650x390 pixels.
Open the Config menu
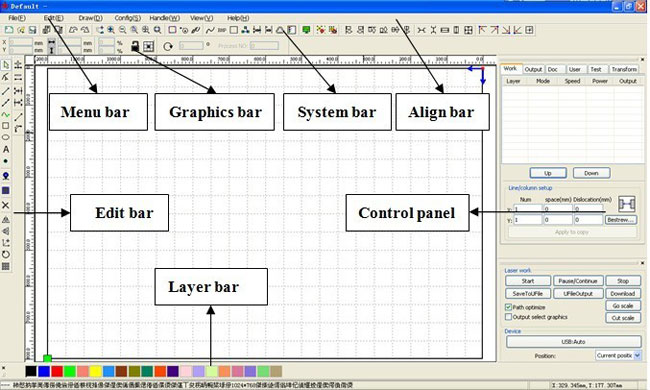pyautogui.click(x=128, y=18)
